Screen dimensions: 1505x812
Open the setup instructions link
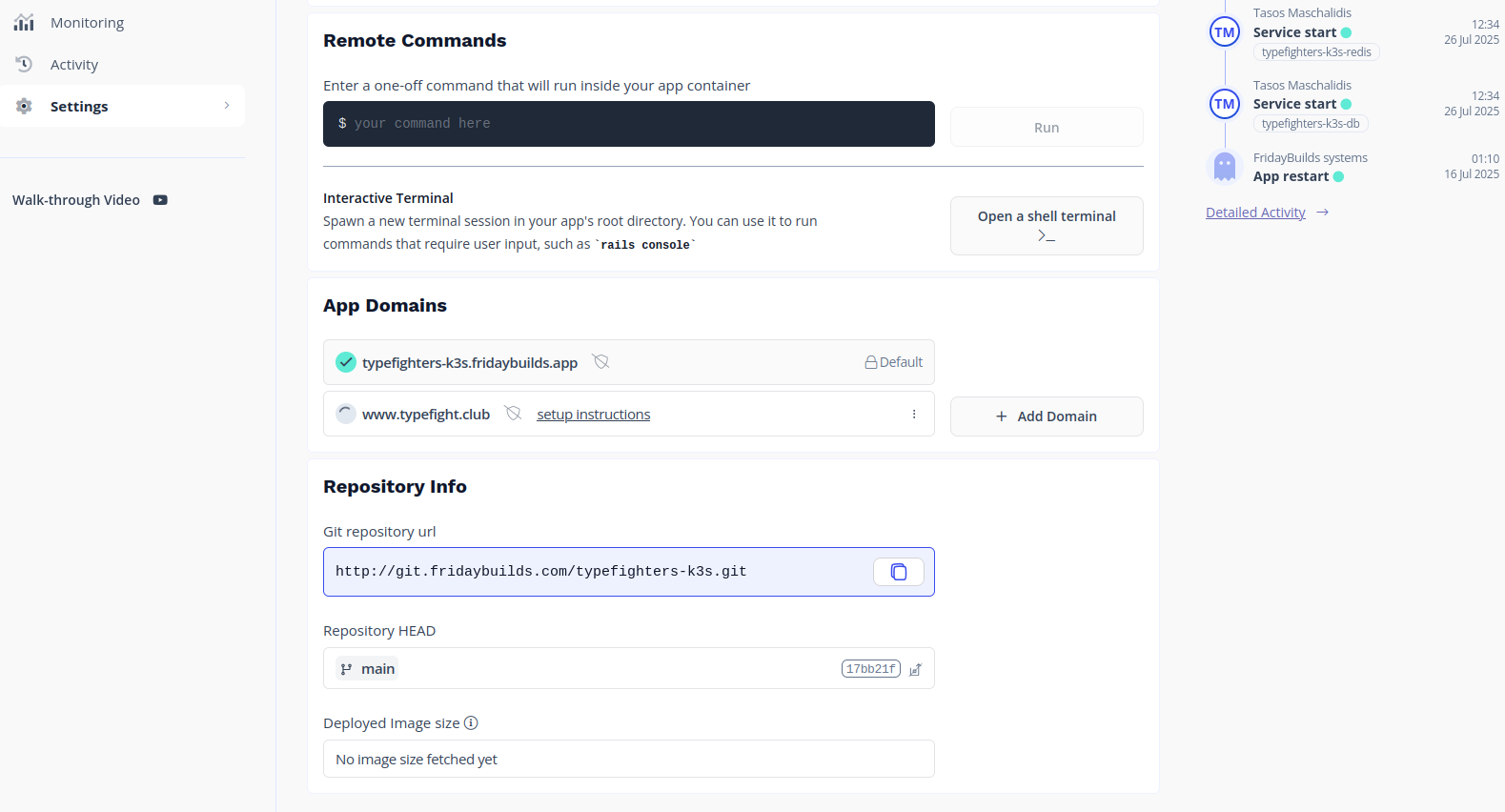coord(593,415)
